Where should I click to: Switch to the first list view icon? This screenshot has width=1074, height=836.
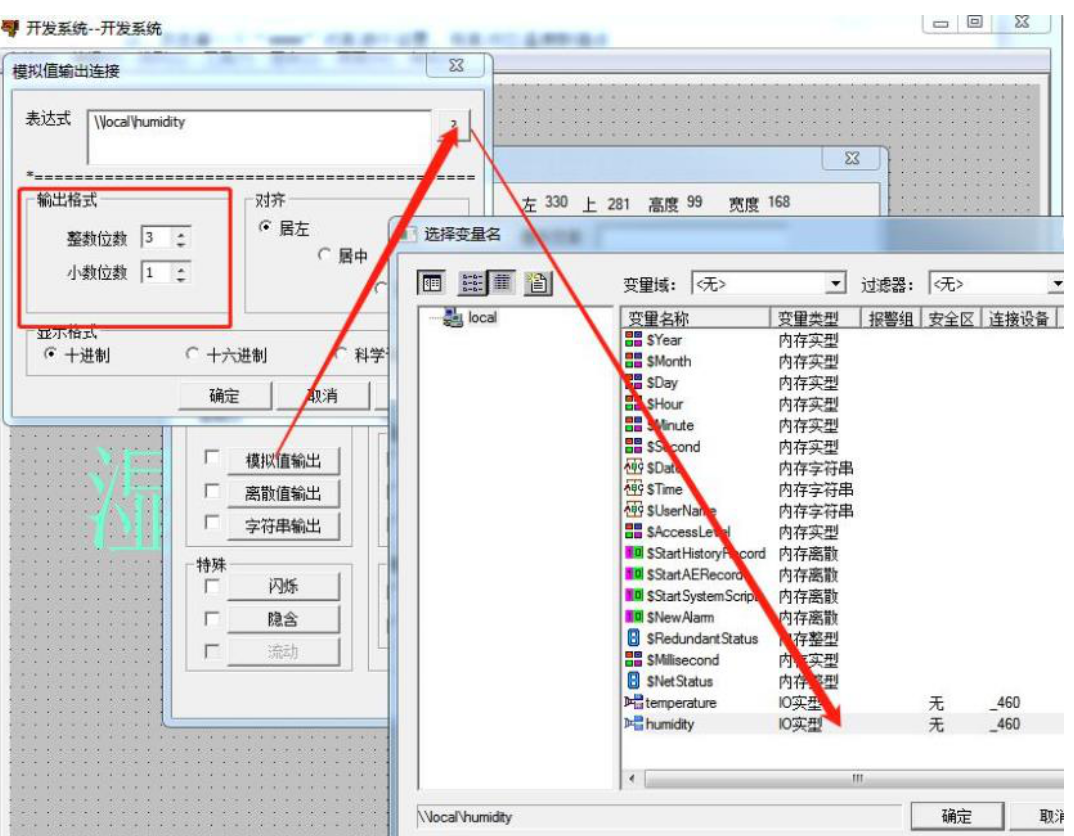click(x=432, y=283)
